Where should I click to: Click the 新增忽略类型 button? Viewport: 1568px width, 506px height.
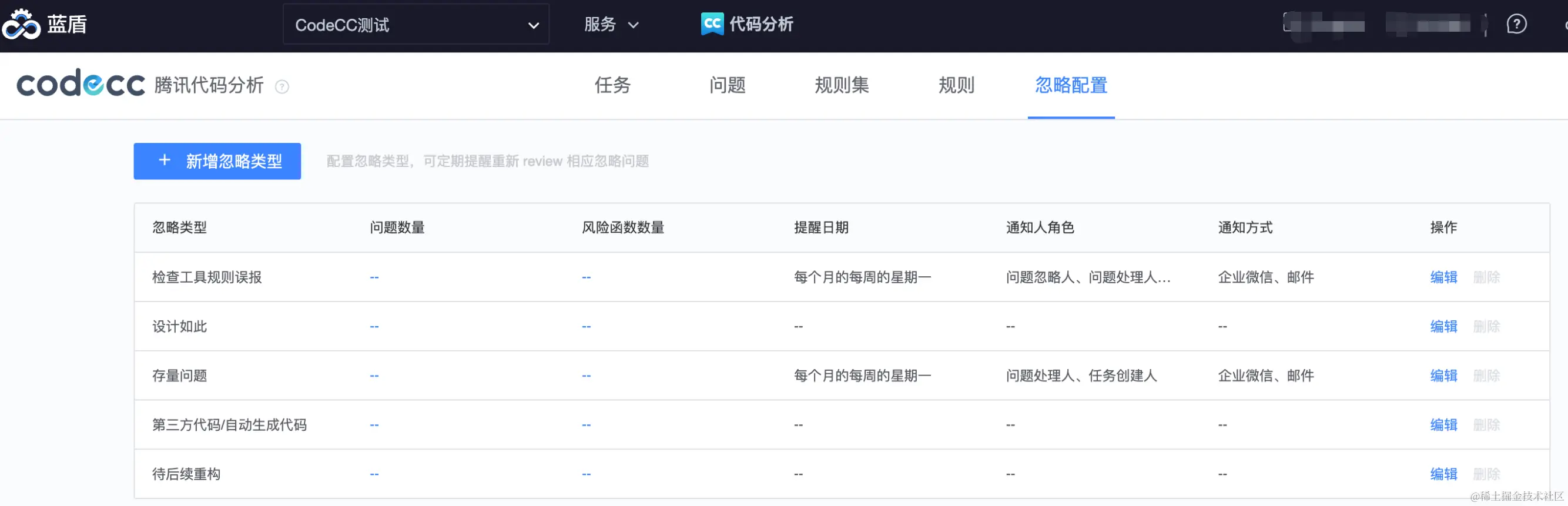click(x=217, y=162)
